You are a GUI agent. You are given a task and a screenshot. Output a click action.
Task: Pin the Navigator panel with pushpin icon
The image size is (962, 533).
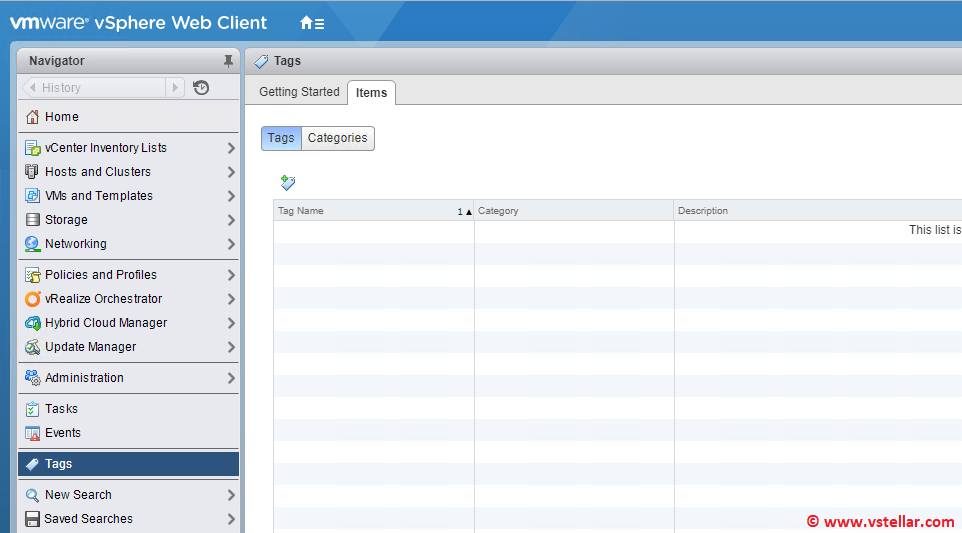(x=228, y=61)
